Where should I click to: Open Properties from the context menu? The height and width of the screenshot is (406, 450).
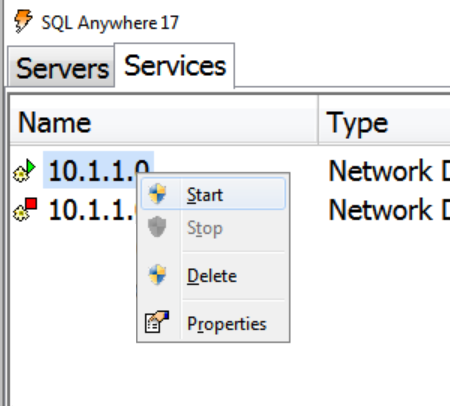[x=213, y=324]
